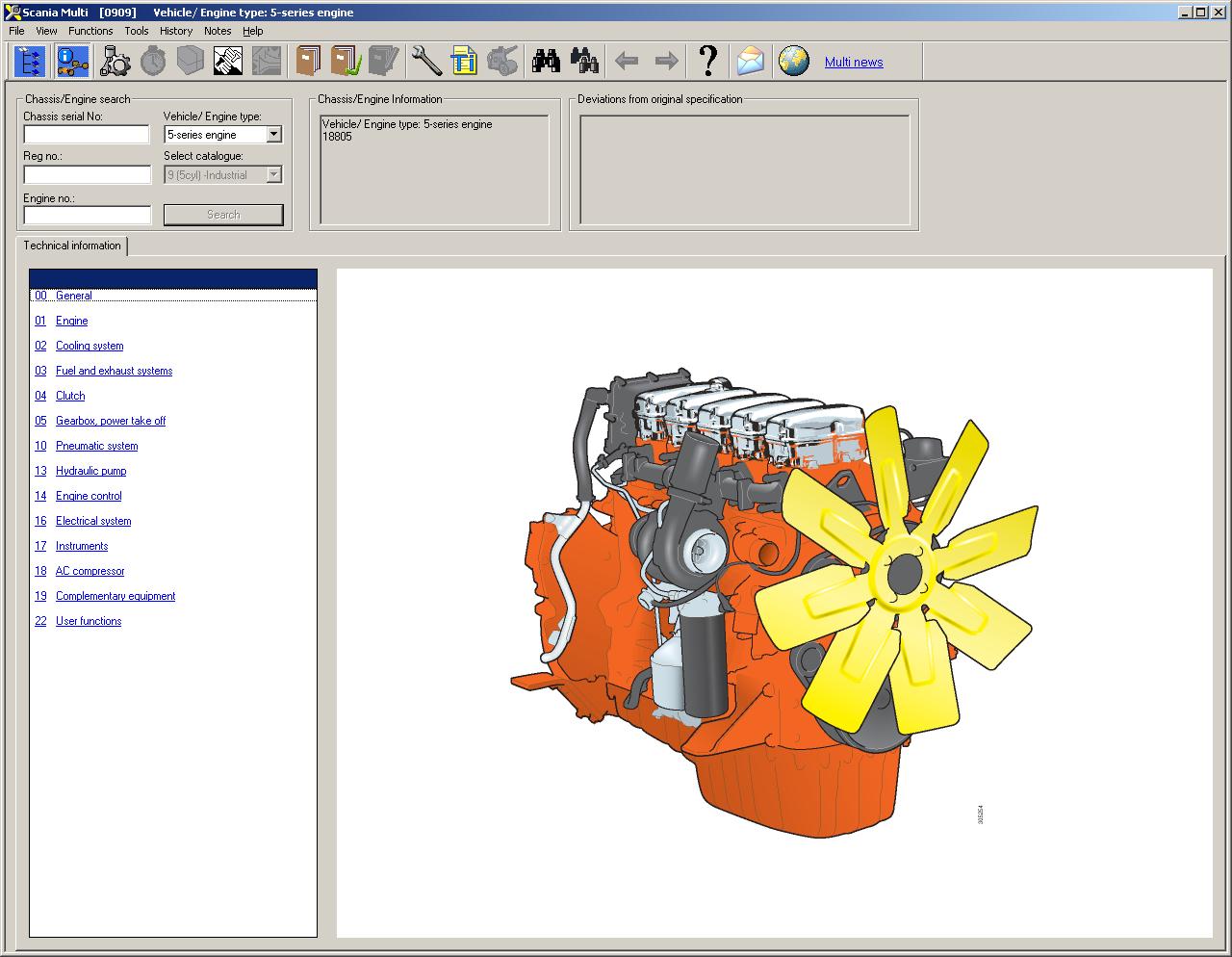Image resolution: width=1232 pixels, height=957 pixels.
Task: Open the Notes menu
Action: 218,31
